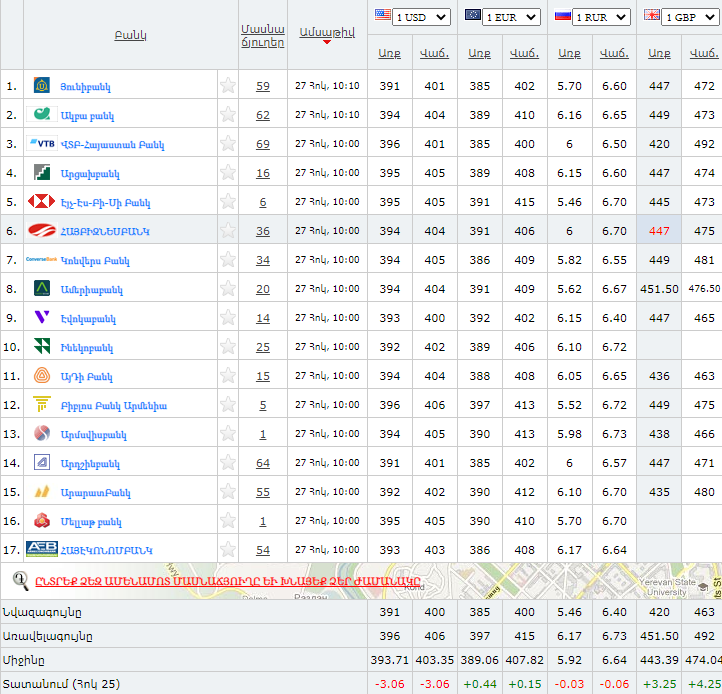Image resolution: width=722 pixels, height=694 pixels.
Task: Star the Converse Bank row 7
Action: [x=227, y=259]
